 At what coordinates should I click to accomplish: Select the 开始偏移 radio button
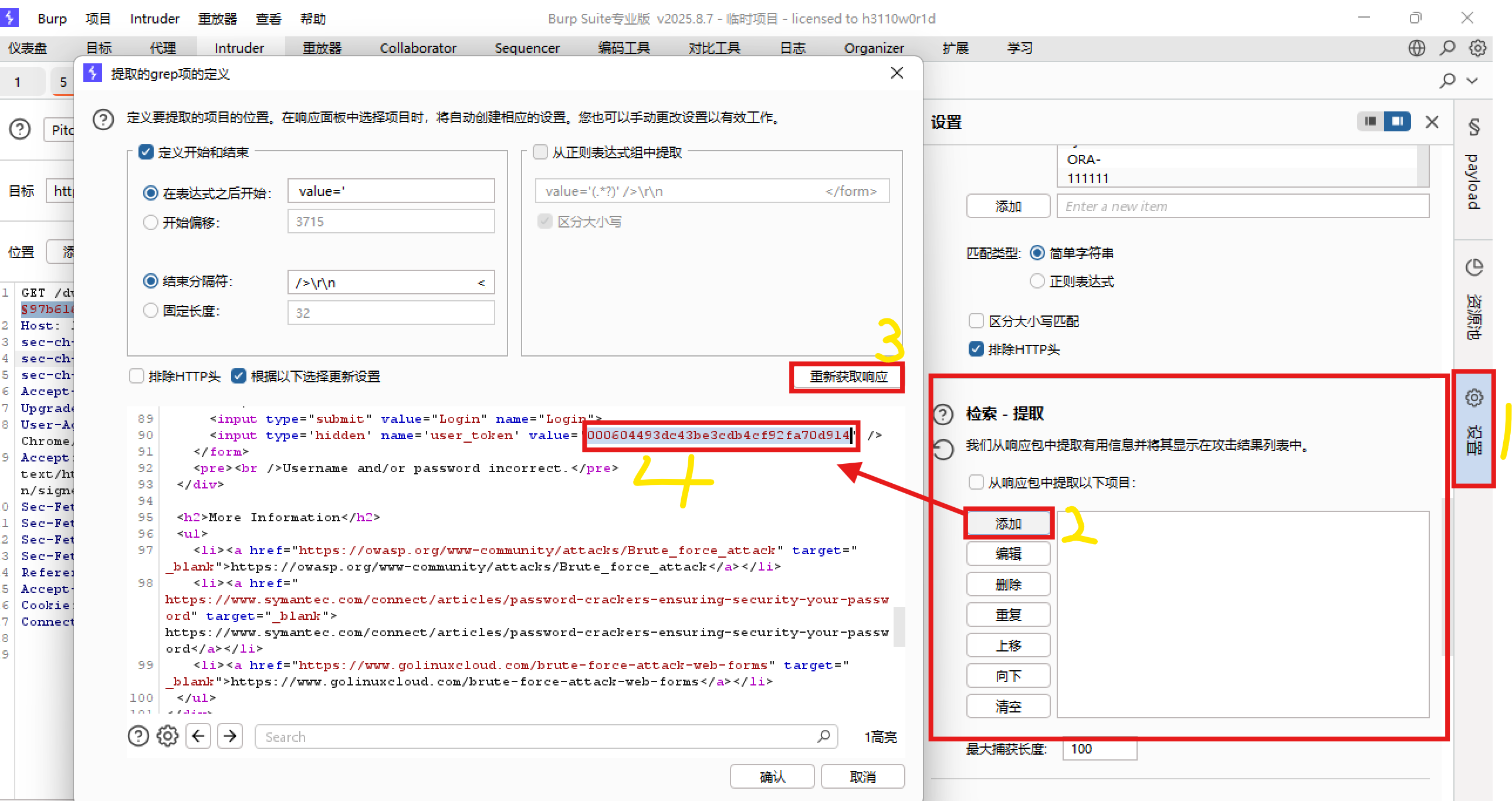pos(151,222)
